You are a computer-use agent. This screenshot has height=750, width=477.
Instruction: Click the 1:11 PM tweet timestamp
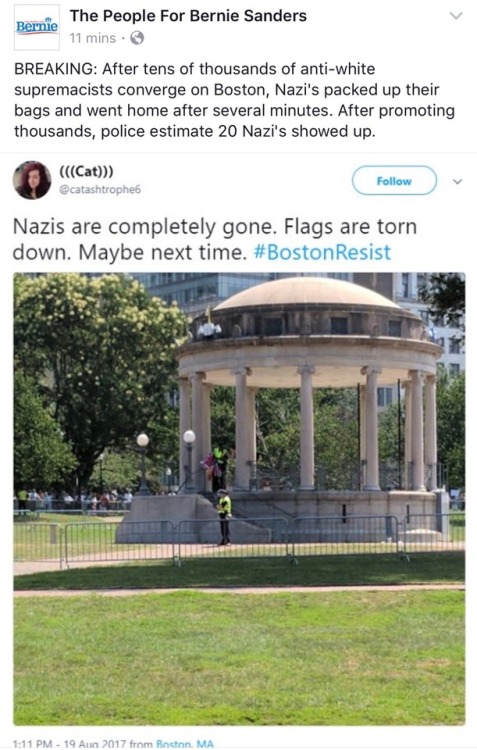point(70,744)
